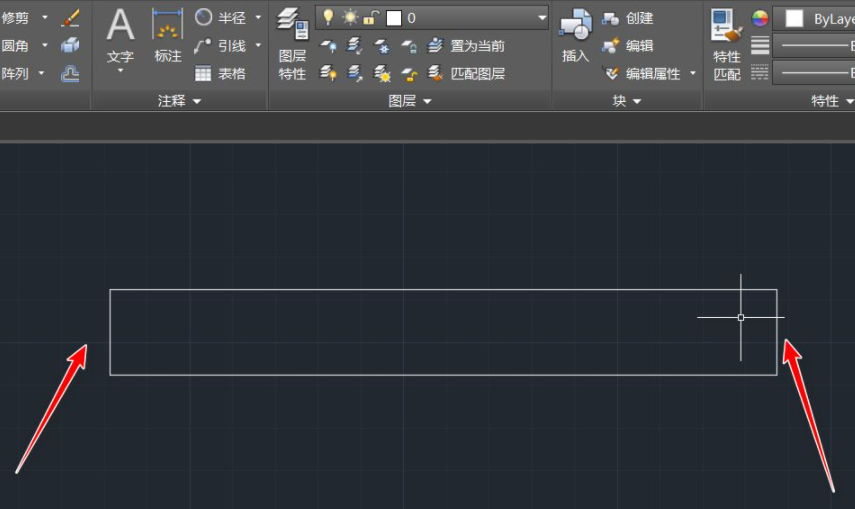Click the 匹配图层 (Match Layer) button
Viewport: 855px width, 509px height.
tap(466, 73)
